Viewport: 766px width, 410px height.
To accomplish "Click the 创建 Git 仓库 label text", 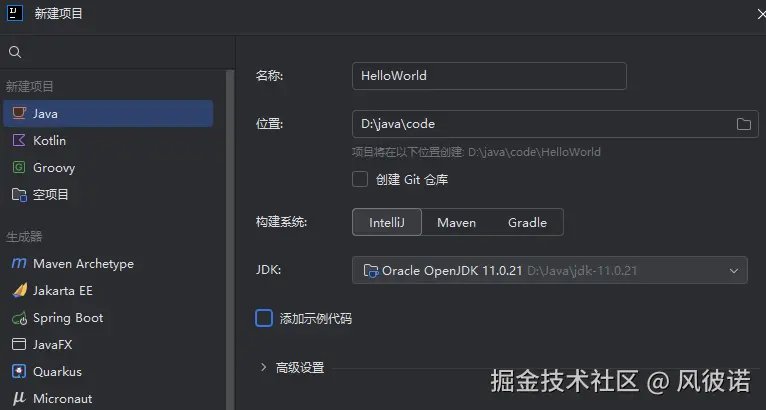I will tap(412, 179).
